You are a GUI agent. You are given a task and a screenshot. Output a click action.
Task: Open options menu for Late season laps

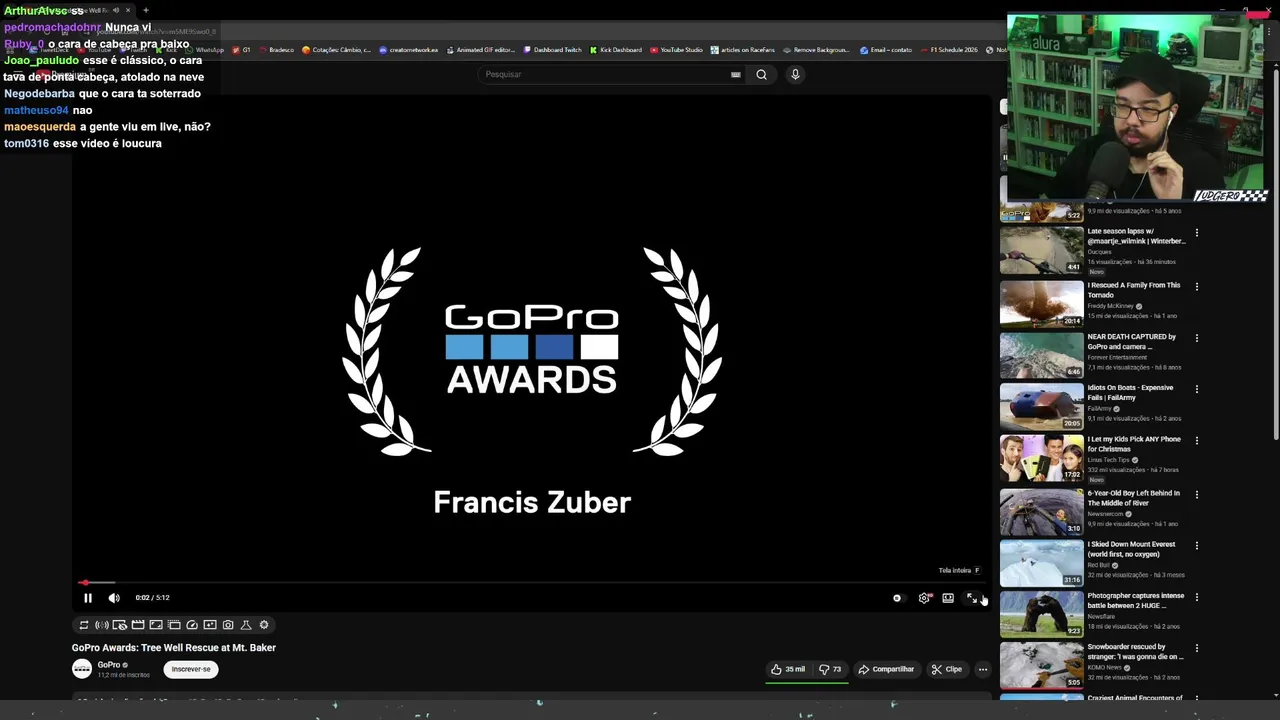point(1197,233)
